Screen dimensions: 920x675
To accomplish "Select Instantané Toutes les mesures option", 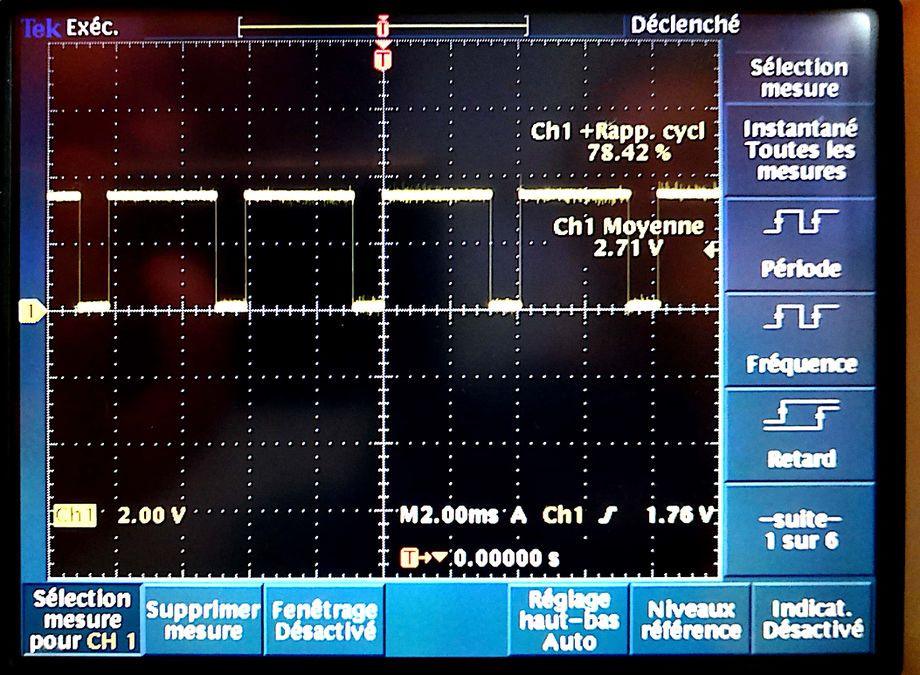I will click(800, 150).
